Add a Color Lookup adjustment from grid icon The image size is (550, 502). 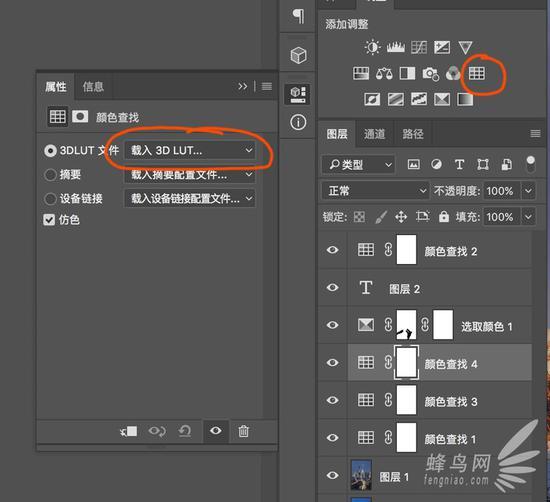(x=477, y=73)
